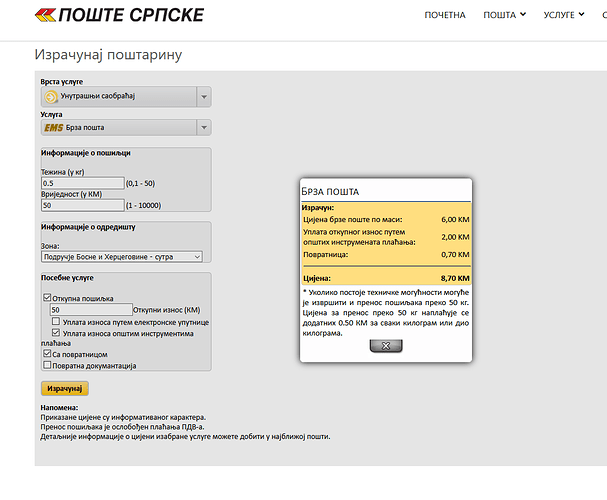607x500 pixels.
Task: Enable Уплата износа путем електронске упутнице
Action: click(x=56, y=322)
